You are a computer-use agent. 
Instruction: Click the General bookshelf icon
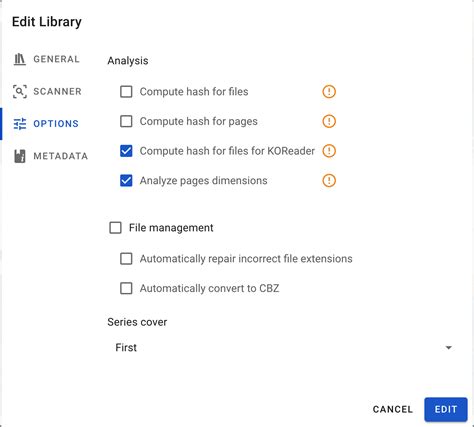point(19,59)
